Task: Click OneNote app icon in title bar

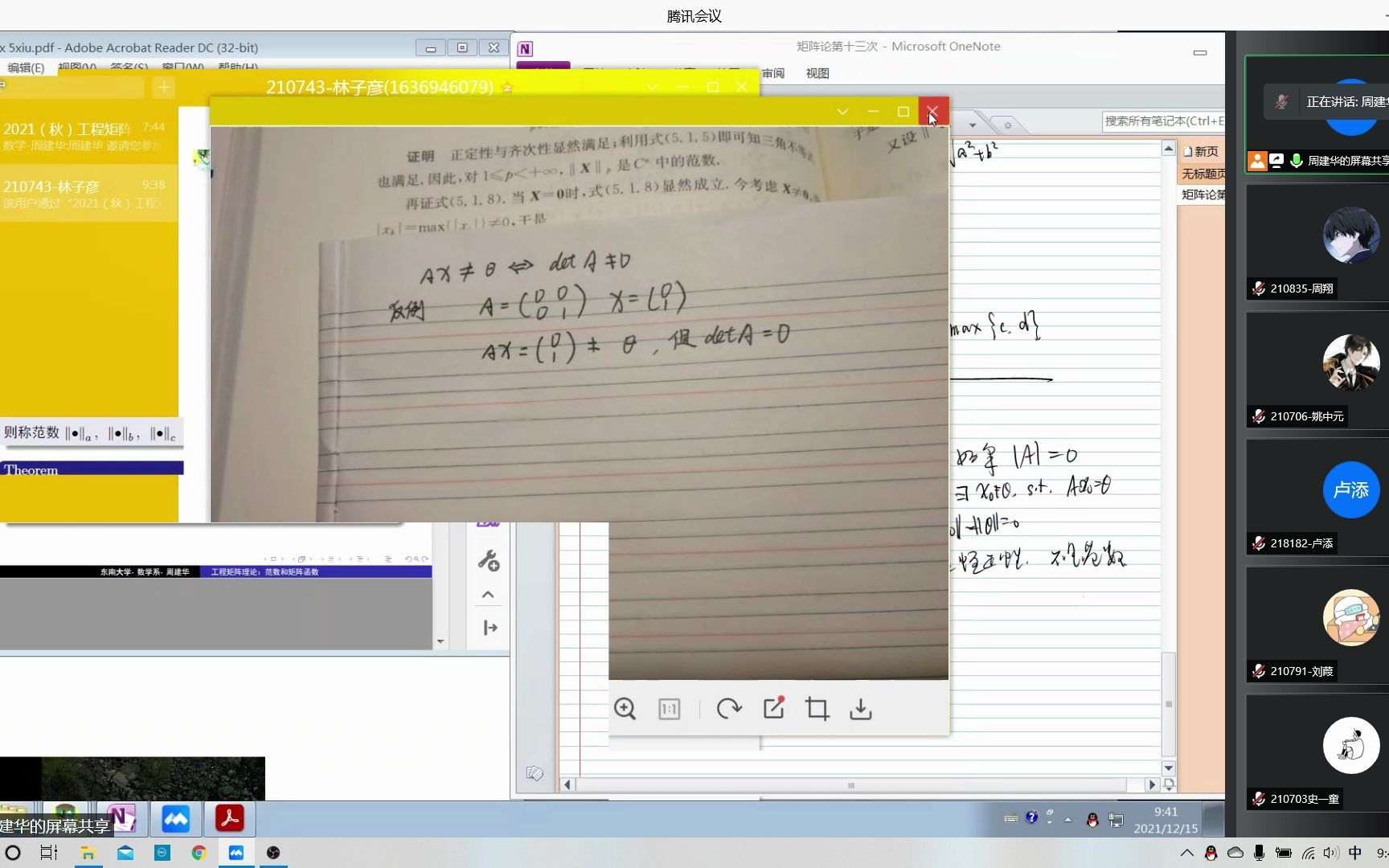Action: (525, 49)
